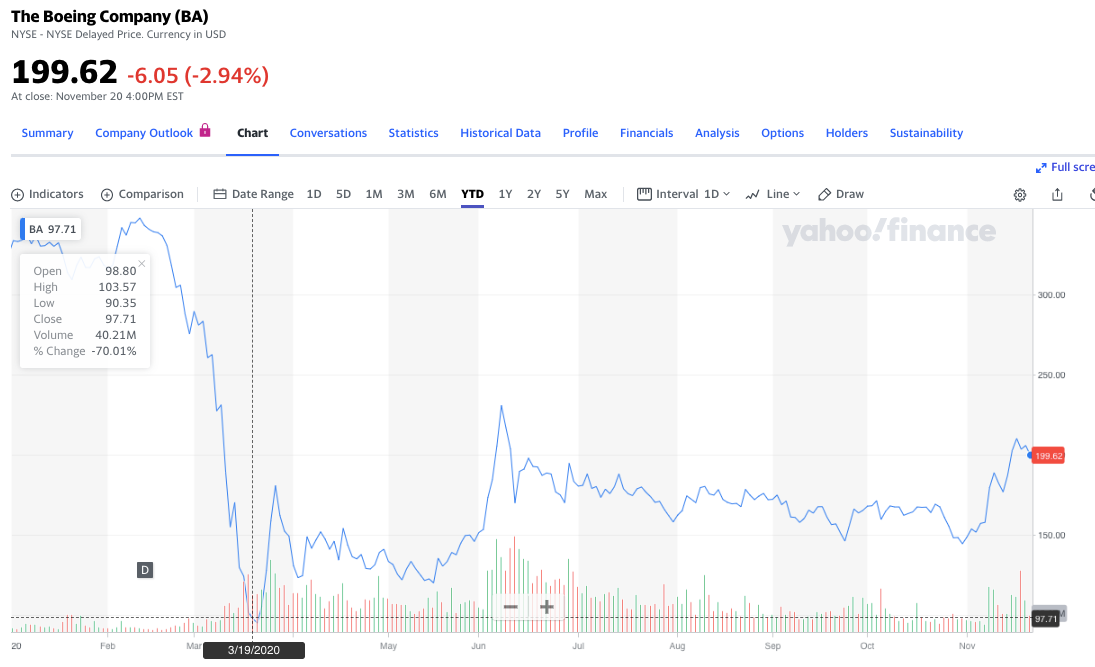Click the Volume 40.21M value

(116, 335)
